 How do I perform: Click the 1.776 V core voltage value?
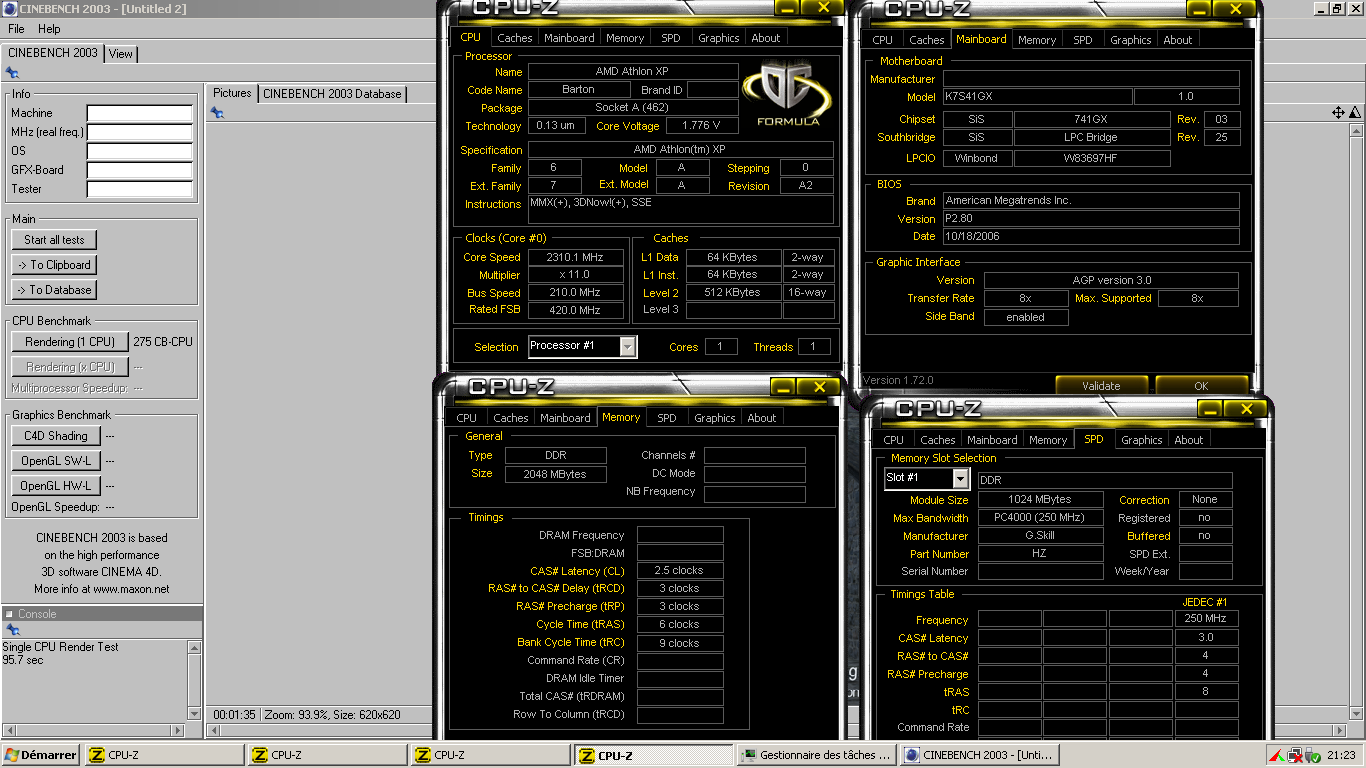tap(701, 126)
